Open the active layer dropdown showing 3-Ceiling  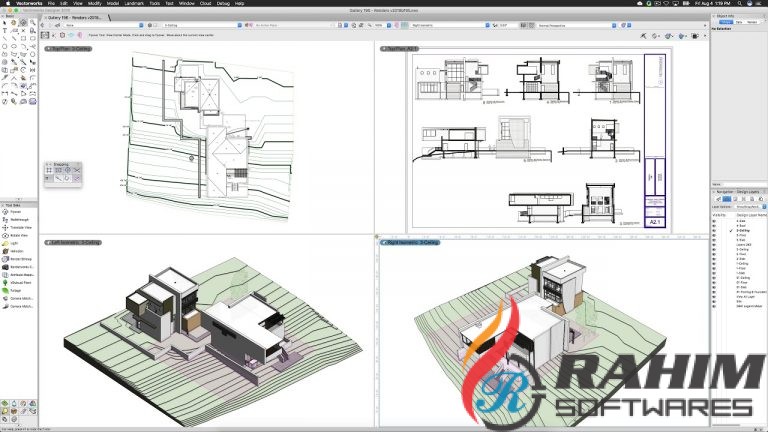coord(202,25)
